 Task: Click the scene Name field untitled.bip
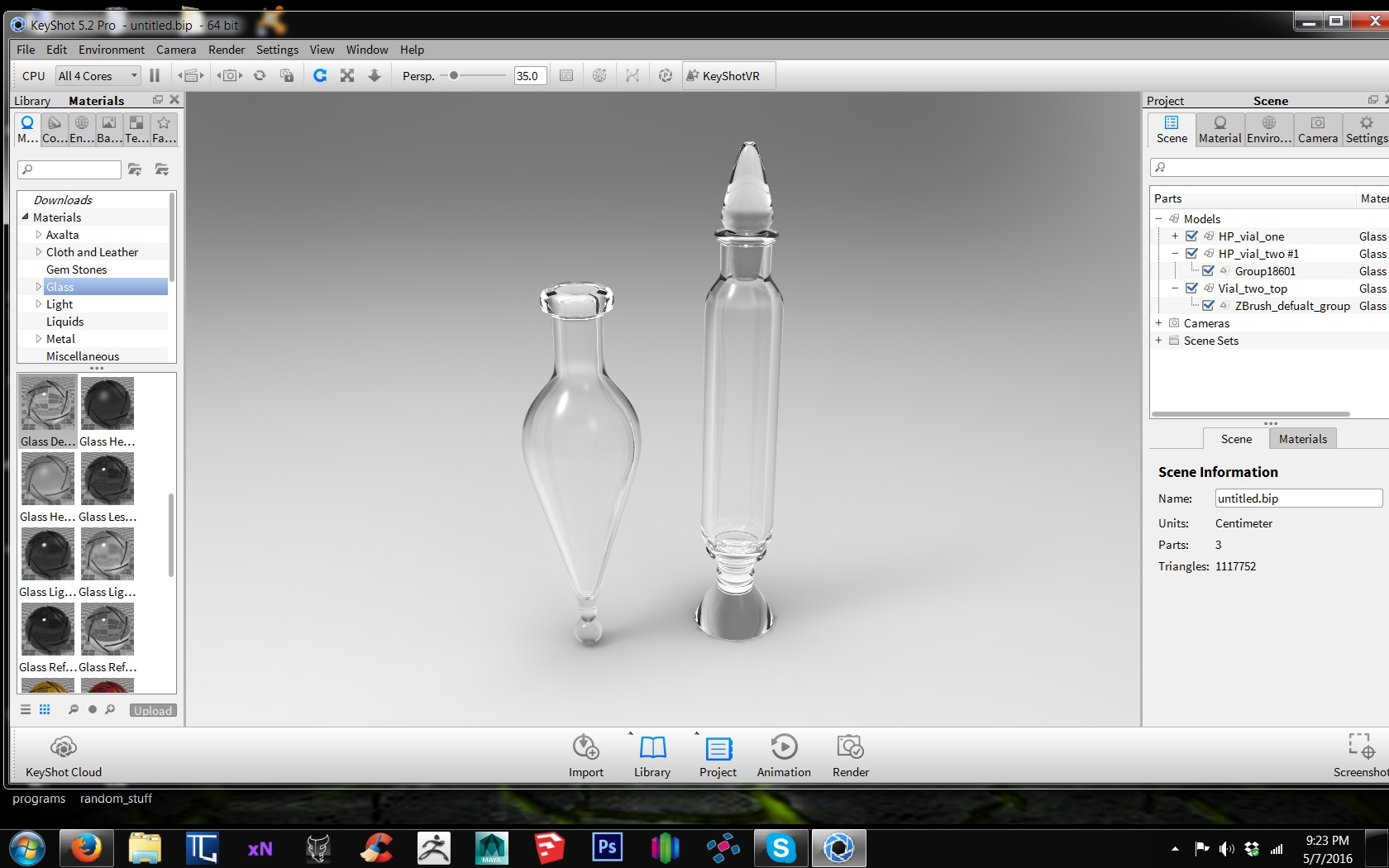1299,498
